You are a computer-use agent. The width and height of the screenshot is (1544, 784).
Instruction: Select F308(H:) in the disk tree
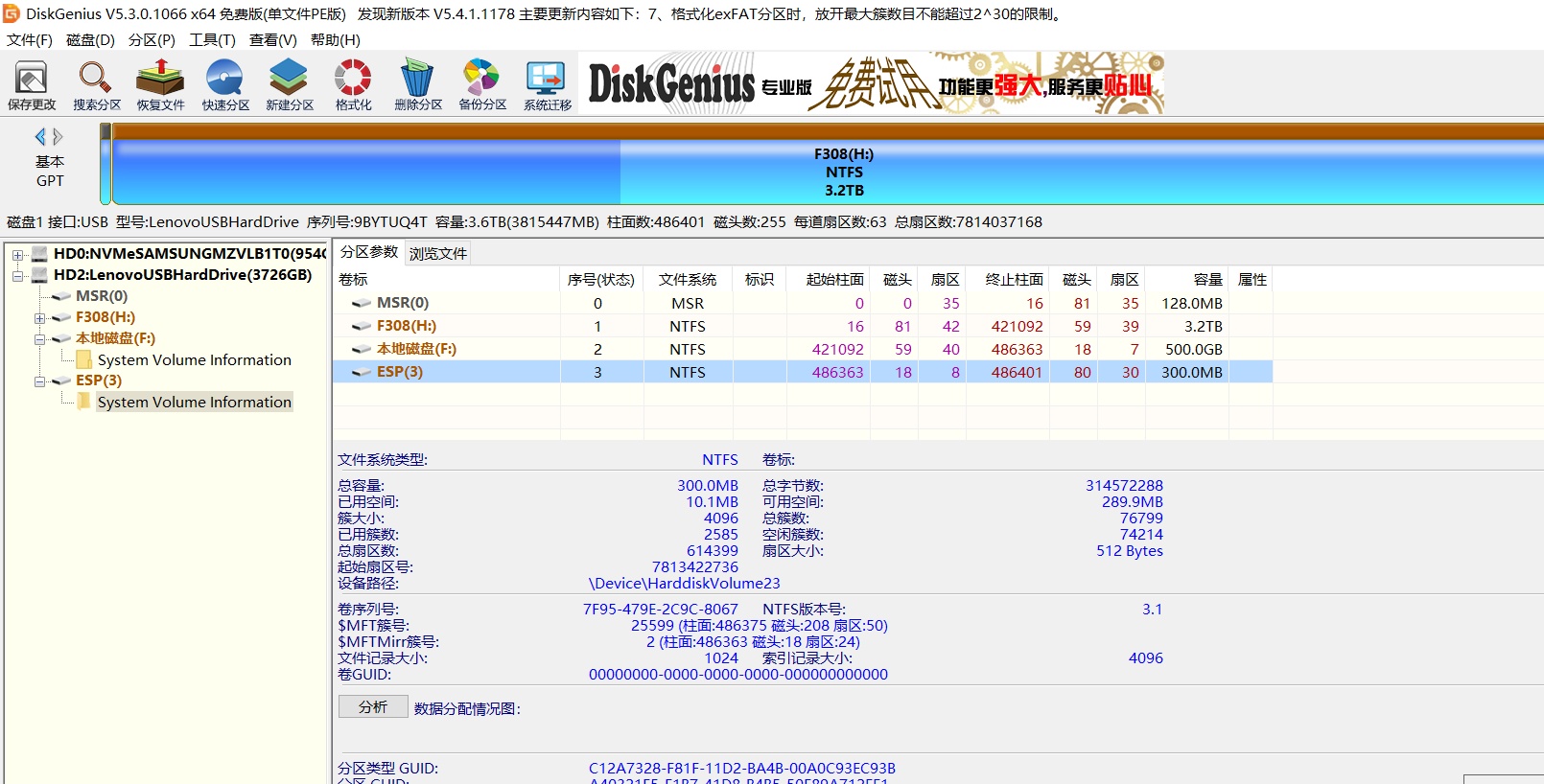[105, 317]
